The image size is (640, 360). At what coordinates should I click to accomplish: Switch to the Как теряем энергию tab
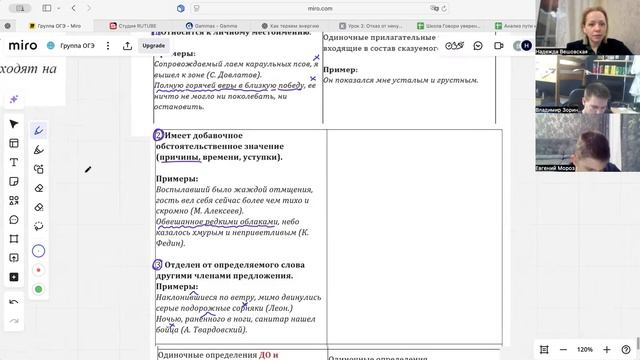point(290,26)
